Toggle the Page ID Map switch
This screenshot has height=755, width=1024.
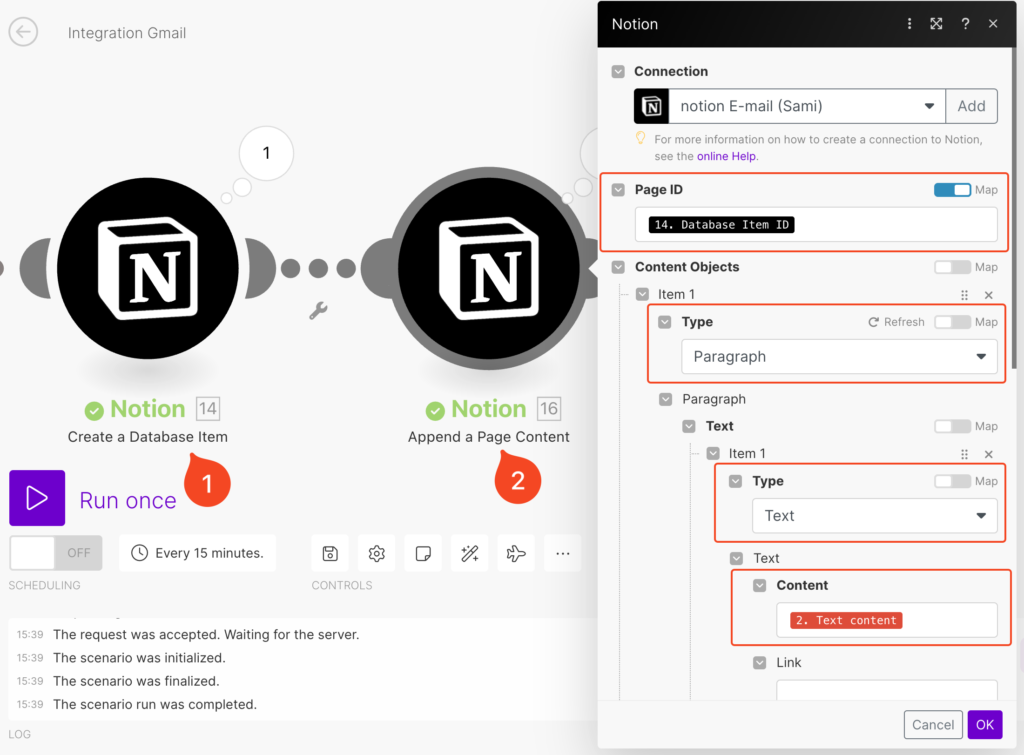[952, 190]
